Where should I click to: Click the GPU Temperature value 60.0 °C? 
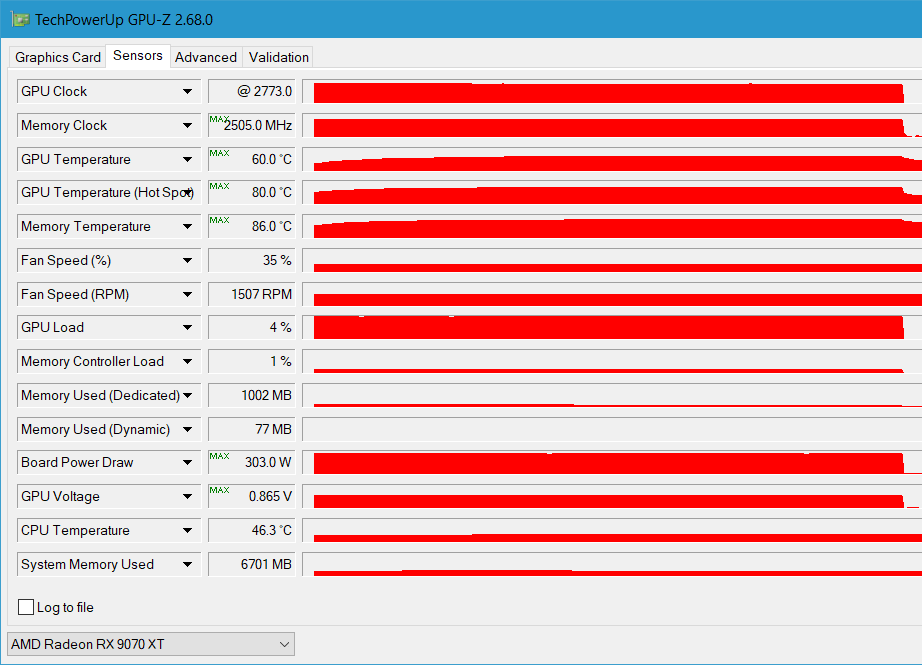pos(252,159)
